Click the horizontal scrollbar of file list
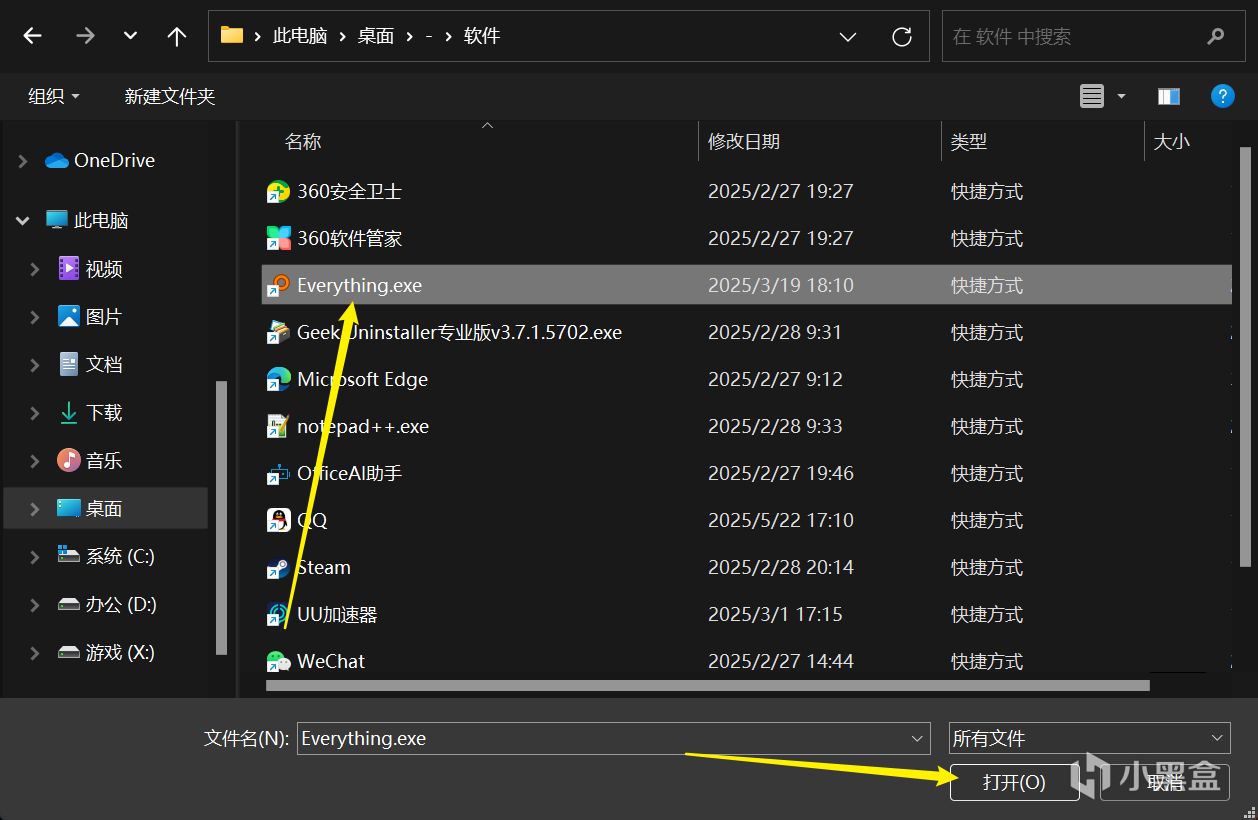1258x820 pixels. coord(707,685)
